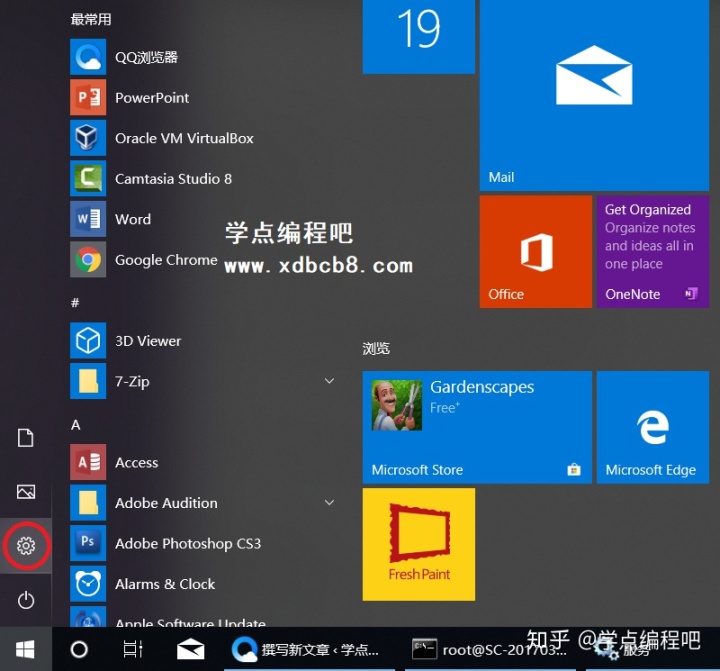Launch Google Chrome icon
The image size is (720, 671).
[x=88, y=259]
